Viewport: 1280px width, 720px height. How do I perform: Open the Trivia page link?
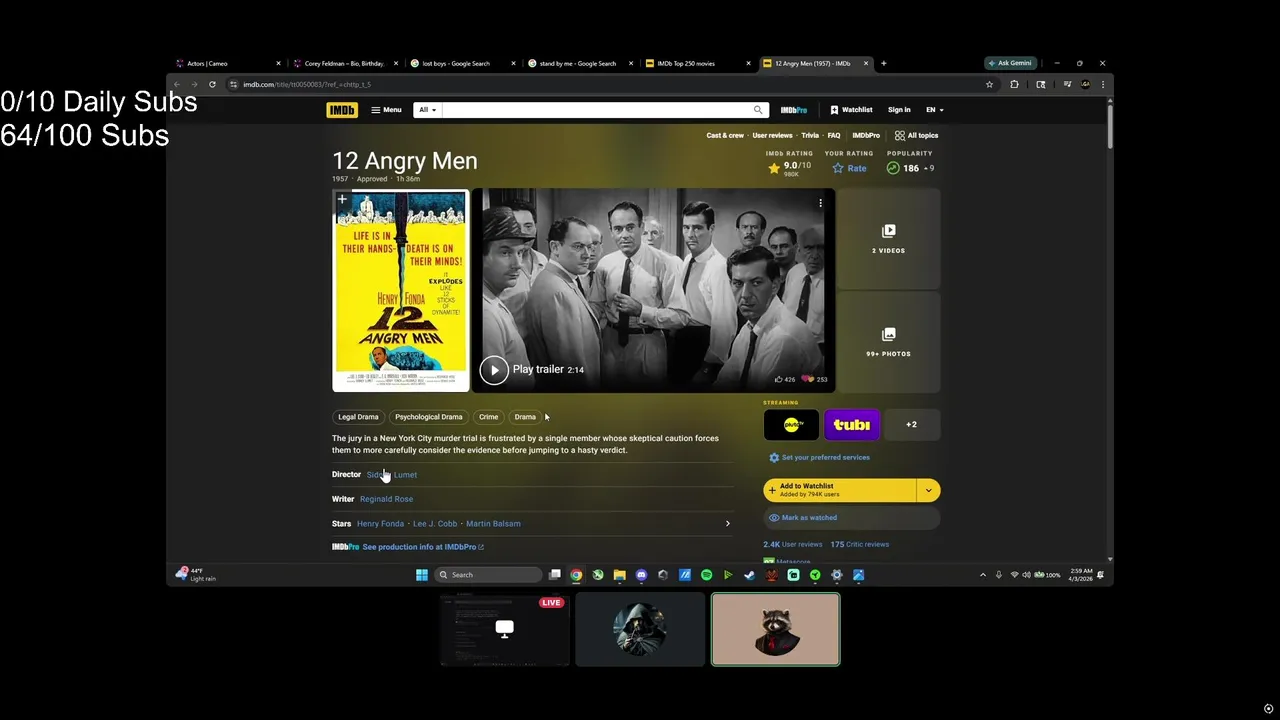pos(810,135)
